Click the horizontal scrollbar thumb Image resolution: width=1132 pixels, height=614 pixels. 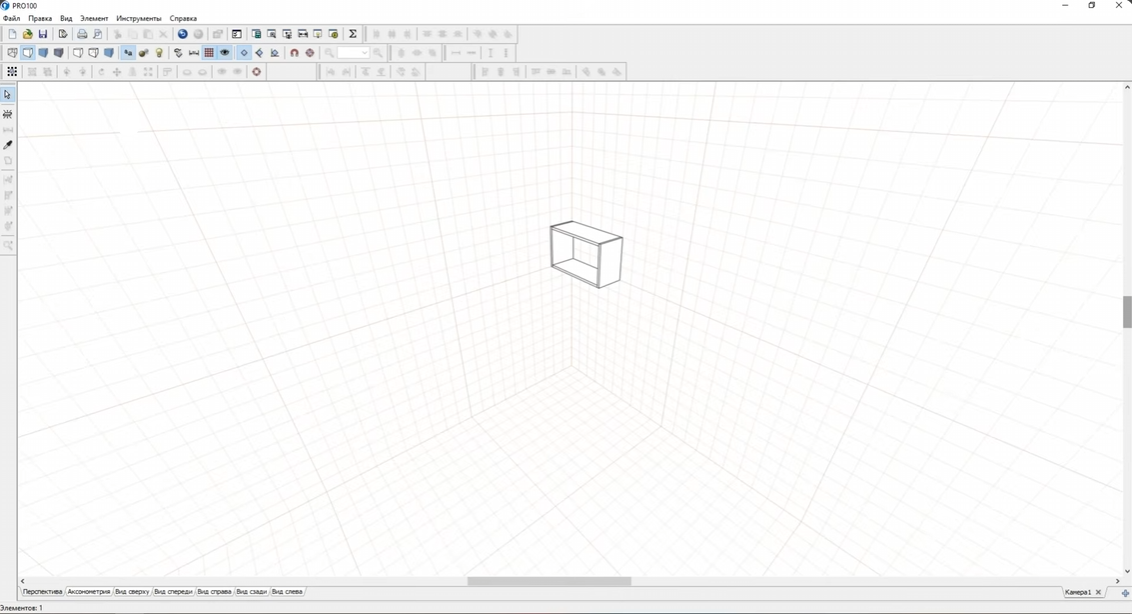point(549,581)
